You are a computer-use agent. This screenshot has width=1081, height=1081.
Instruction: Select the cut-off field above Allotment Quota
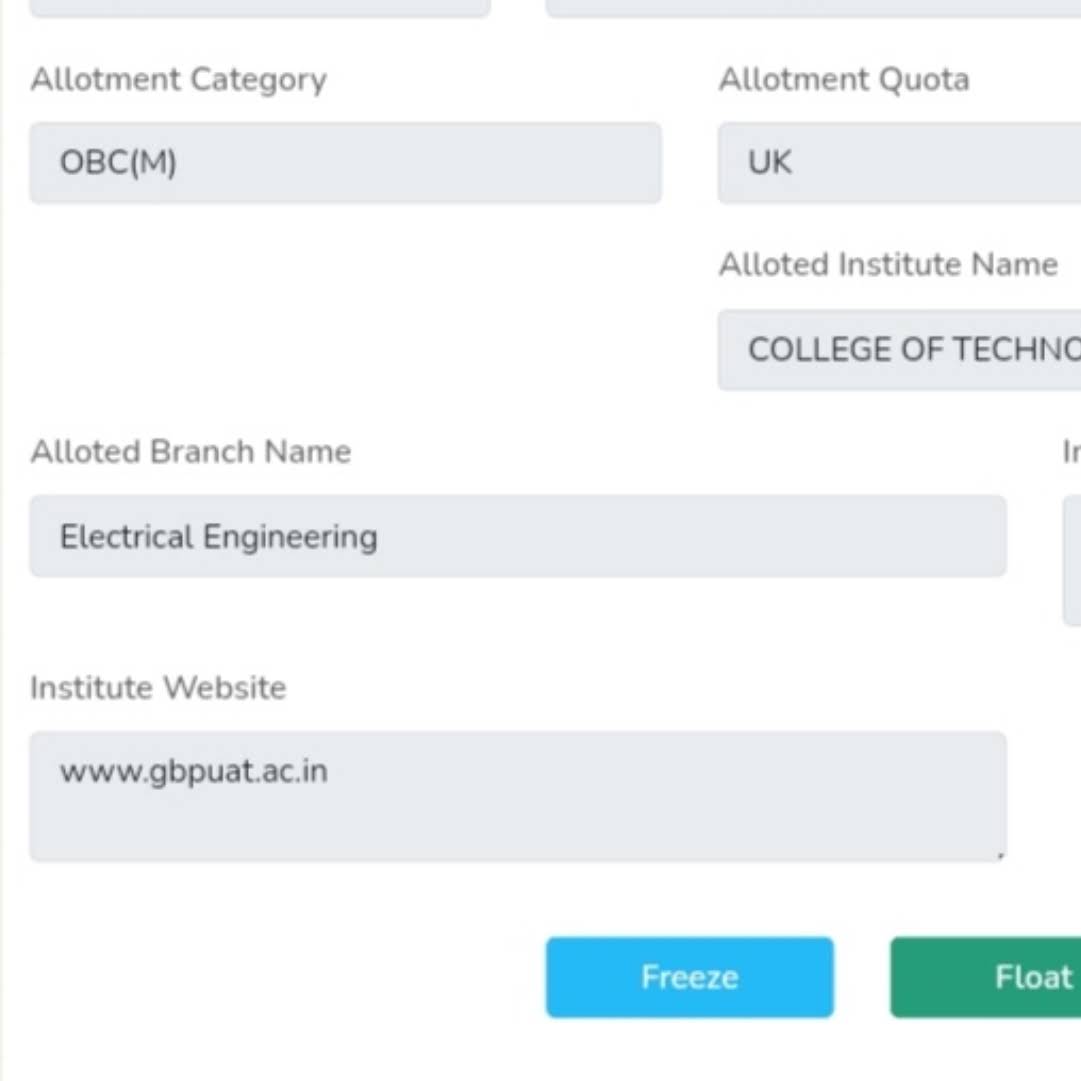click(x=812, y=8)
